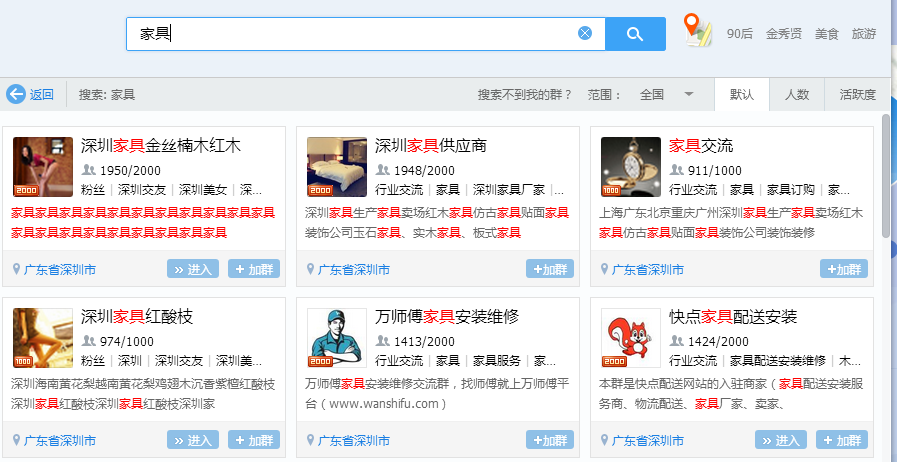Switch to the 活跃度 sort tab
The image size is (897, 462).
coord(857,94)
